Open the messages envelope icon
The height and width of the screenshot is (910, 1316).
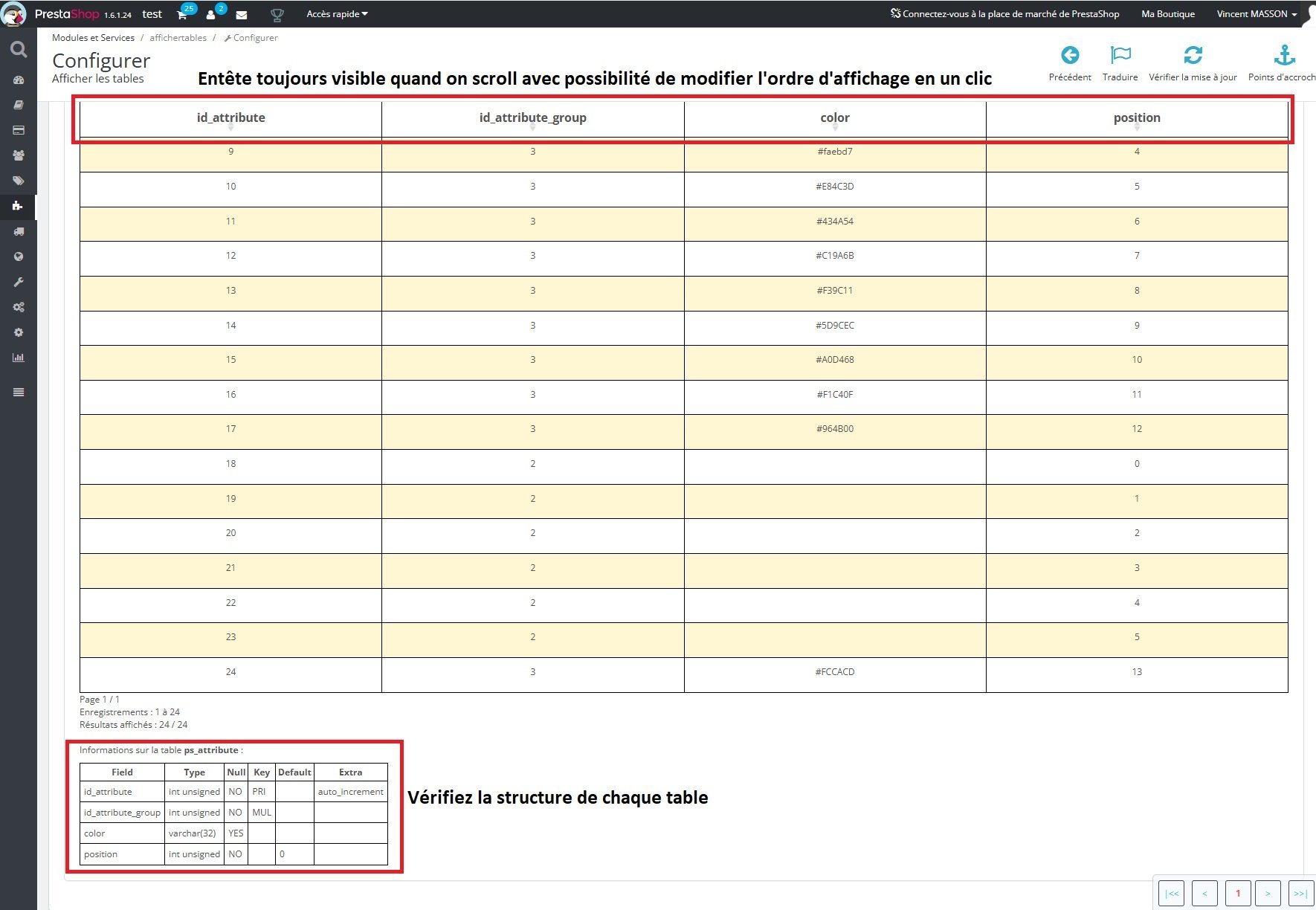242,14
